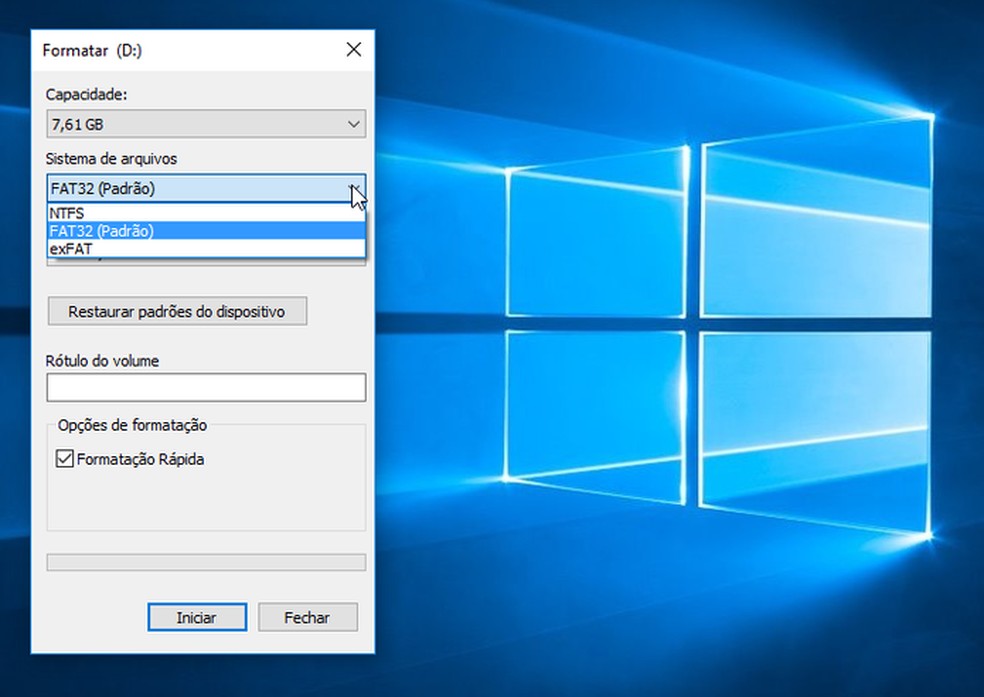Click the FAT32 (Padrão) combo box field

pyautogui.click(x=190, y=188)
